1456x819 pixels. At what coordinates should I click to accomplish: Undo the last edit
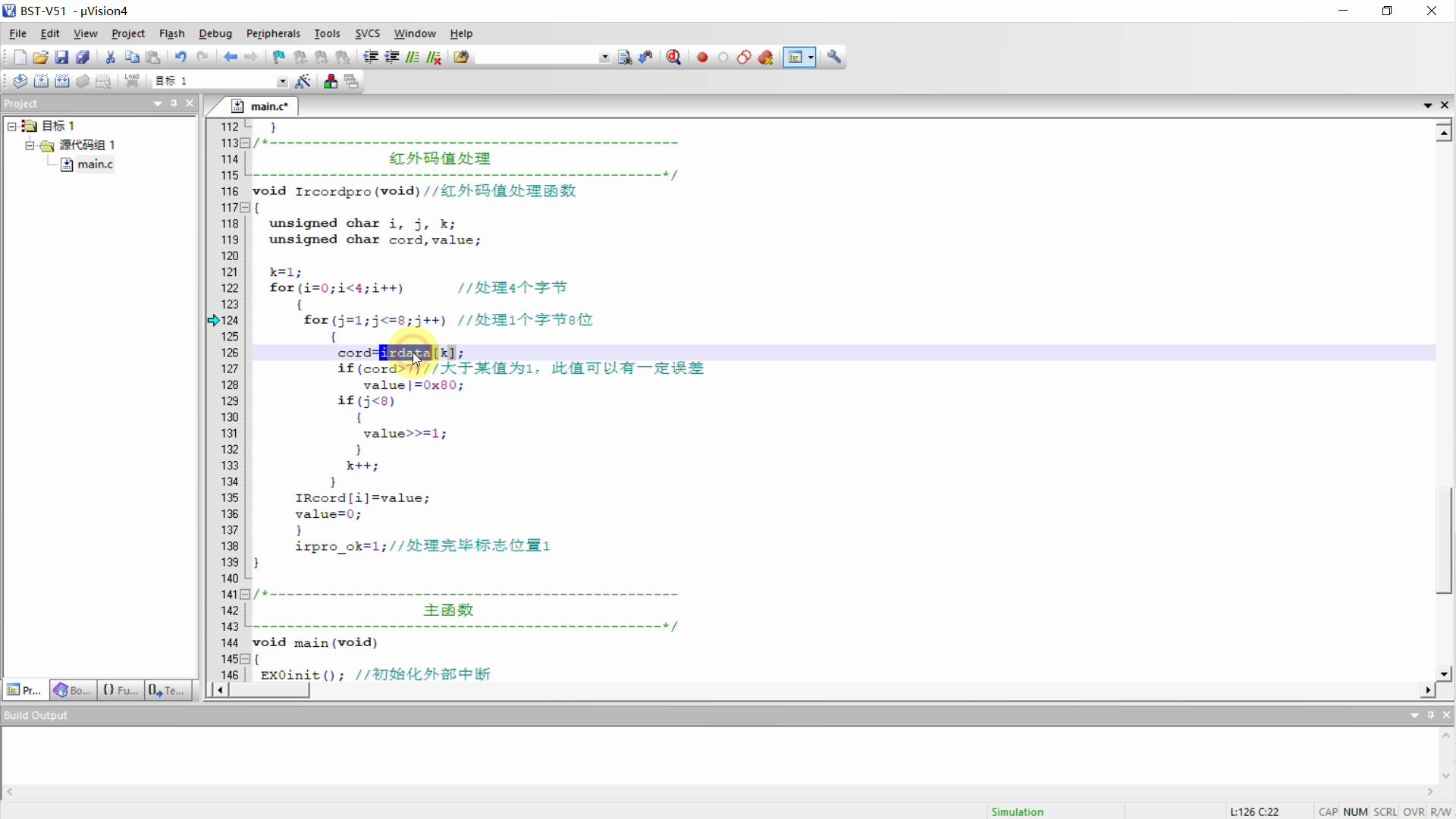pyautogui.click(x=180, y=58)
